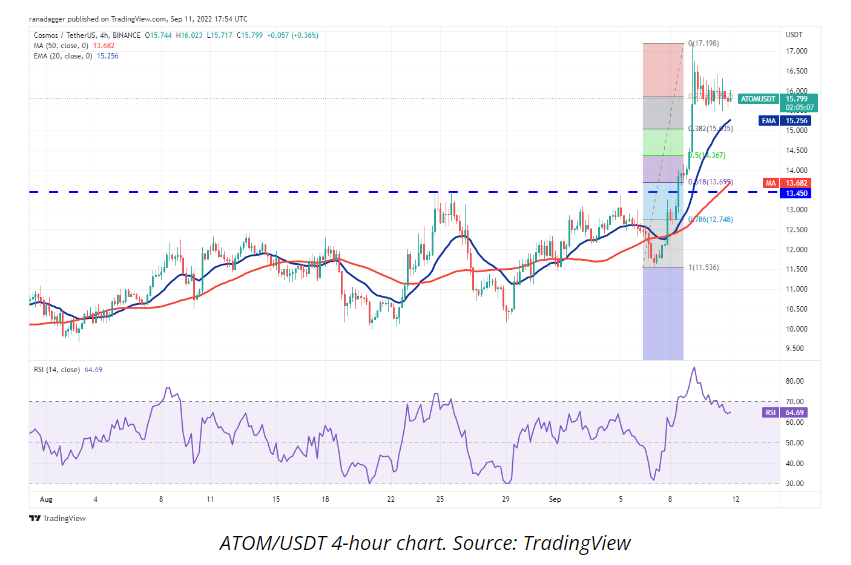
Task: Click the 0.5 green Fibonacci level label
Action: coord(707,155)
